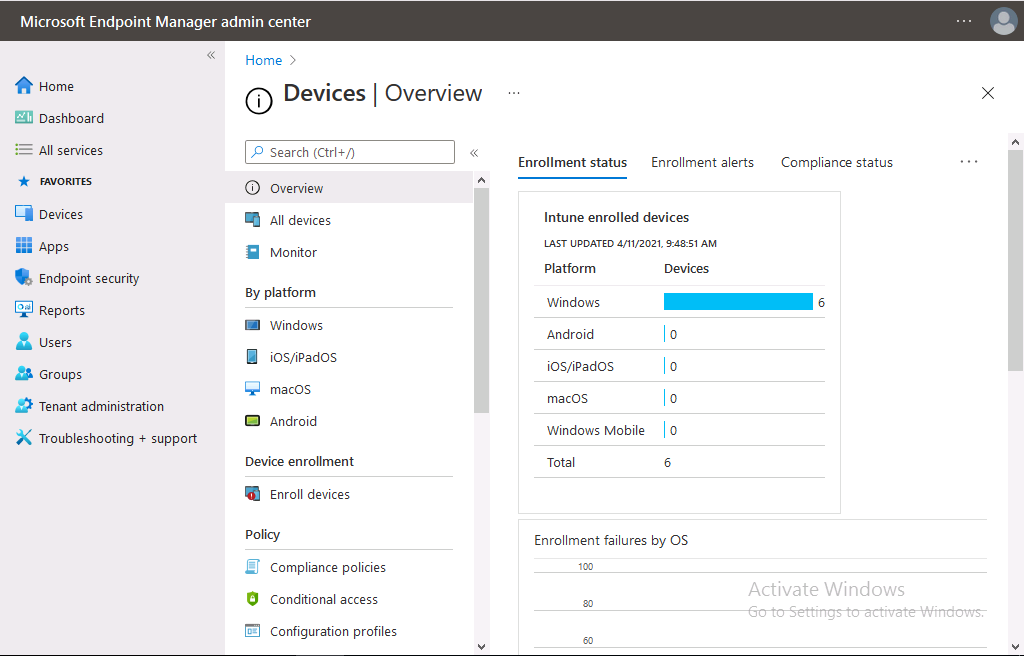Click the Troubleshooting + support tools icon
Image resolution: width=1024 pixels, height=656 pixels.
coord(24,438)
